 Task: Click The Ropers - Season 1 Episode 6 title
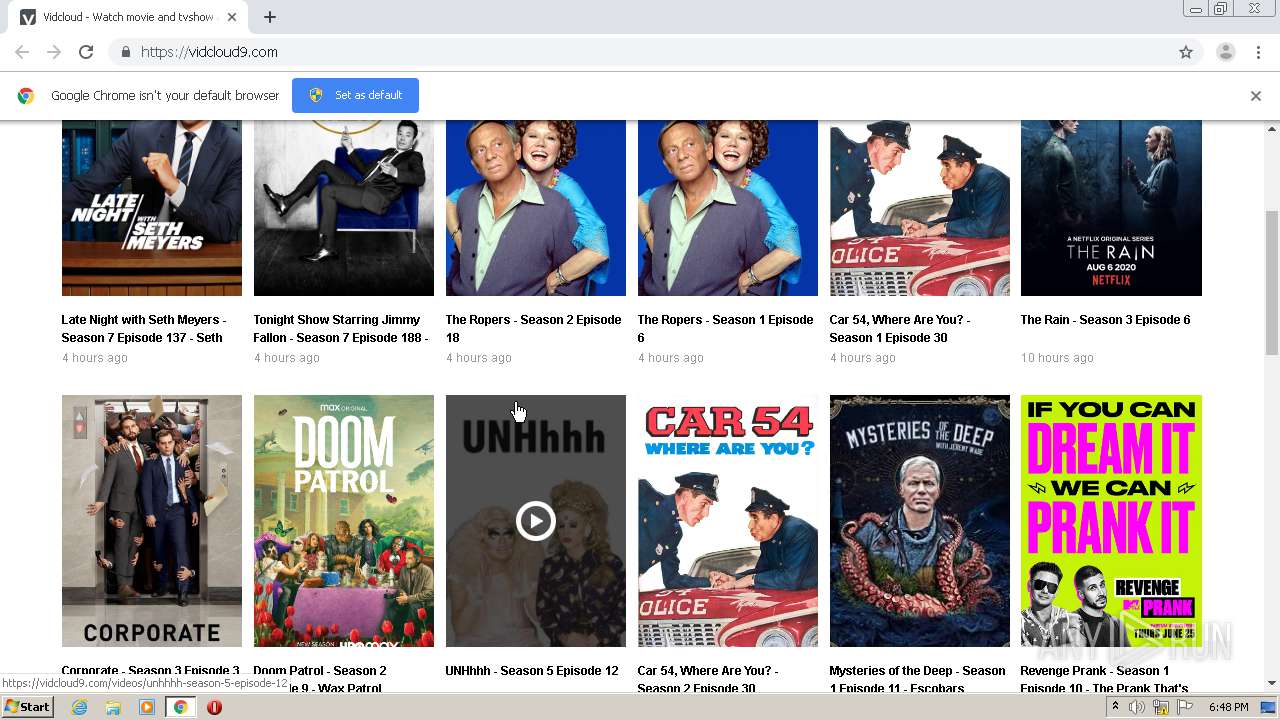point(725,329)
